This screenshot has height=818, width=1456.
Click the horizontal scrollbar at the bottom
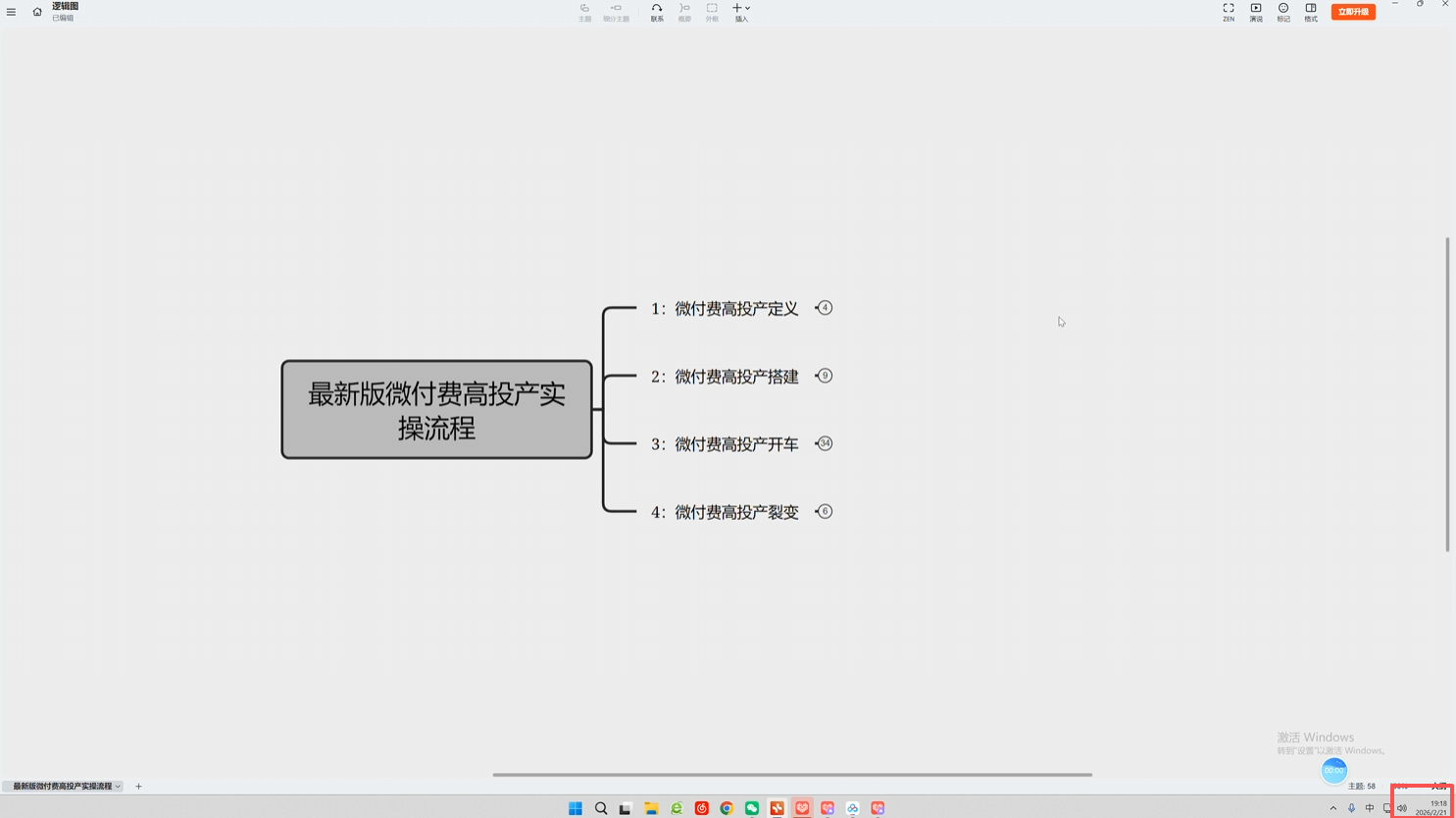tap(791, 775)
